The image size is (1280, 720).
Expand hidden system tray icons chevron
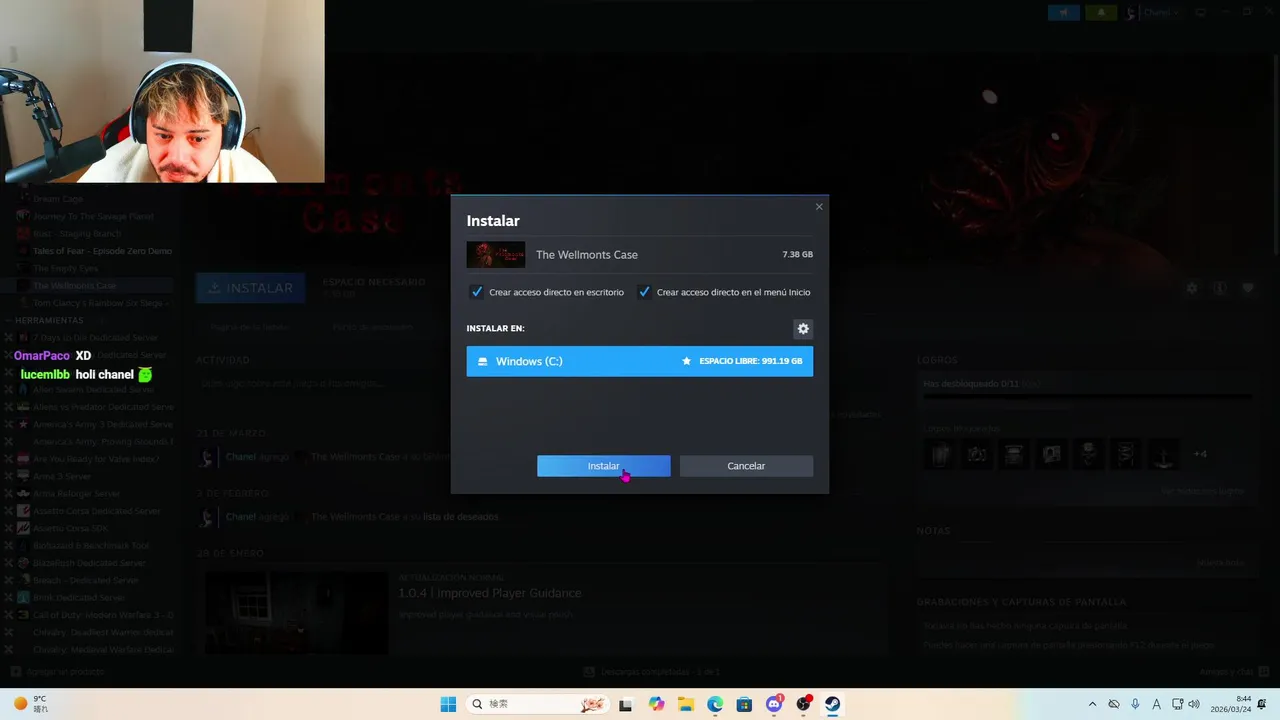coord(1092,704)
